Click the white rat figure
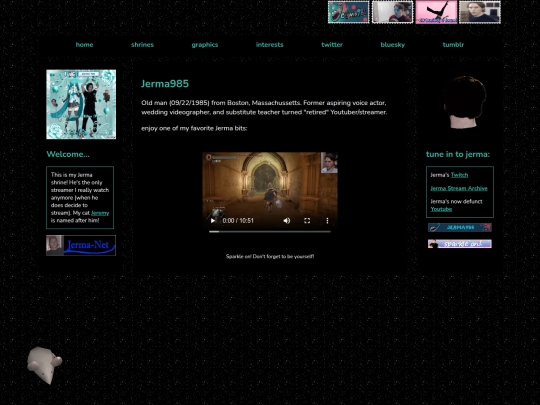The image size is (540, 405). (44, 365)
